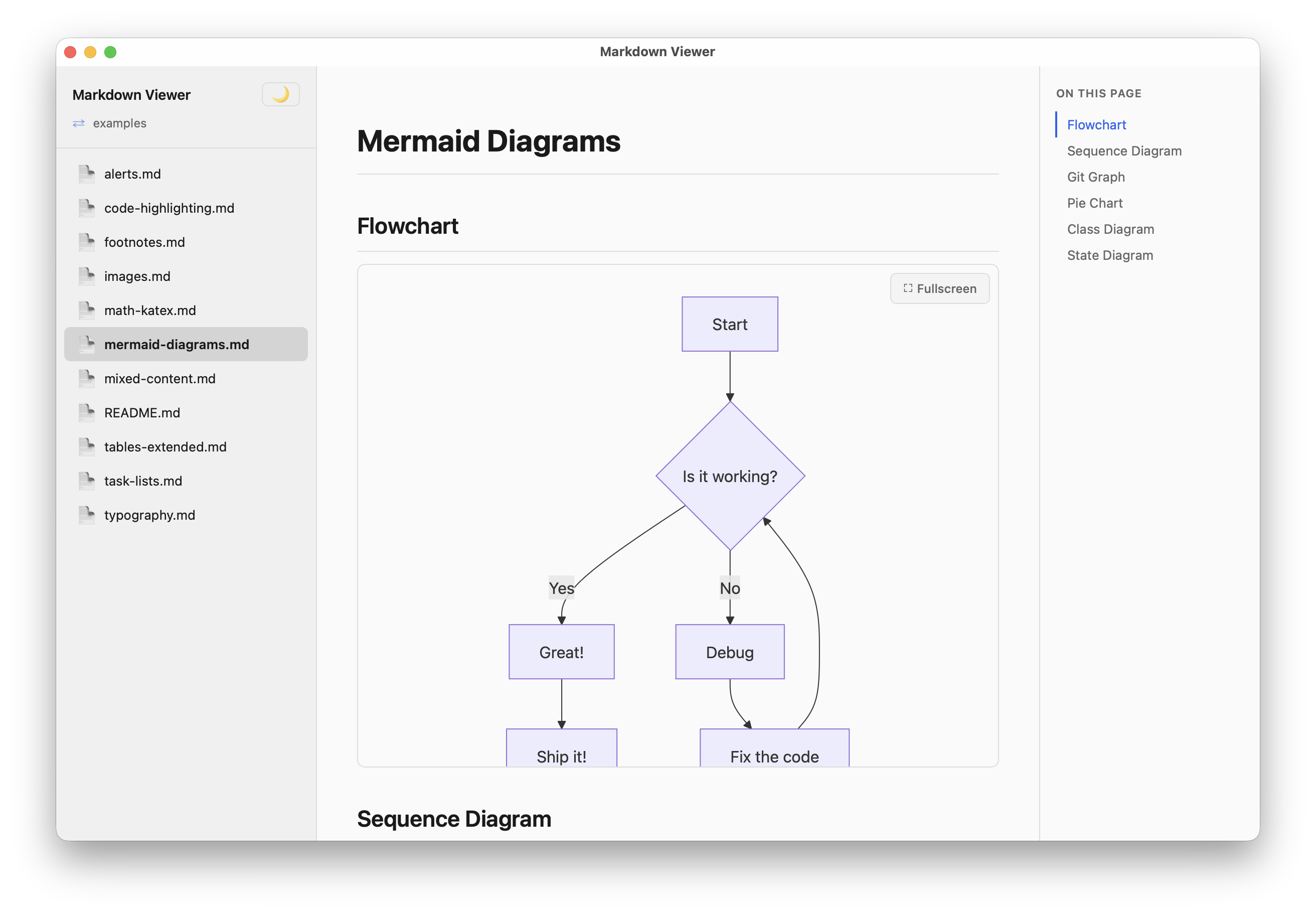
Task: Select math-katex.md in the file list
Action: pos(149,310)
